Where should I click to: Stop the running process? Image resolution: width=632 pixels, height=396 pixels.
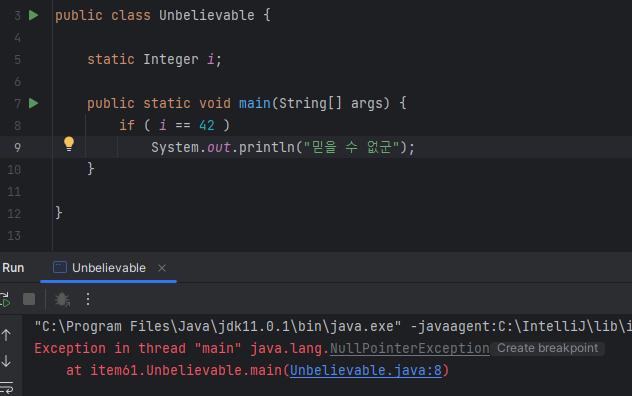29,299
